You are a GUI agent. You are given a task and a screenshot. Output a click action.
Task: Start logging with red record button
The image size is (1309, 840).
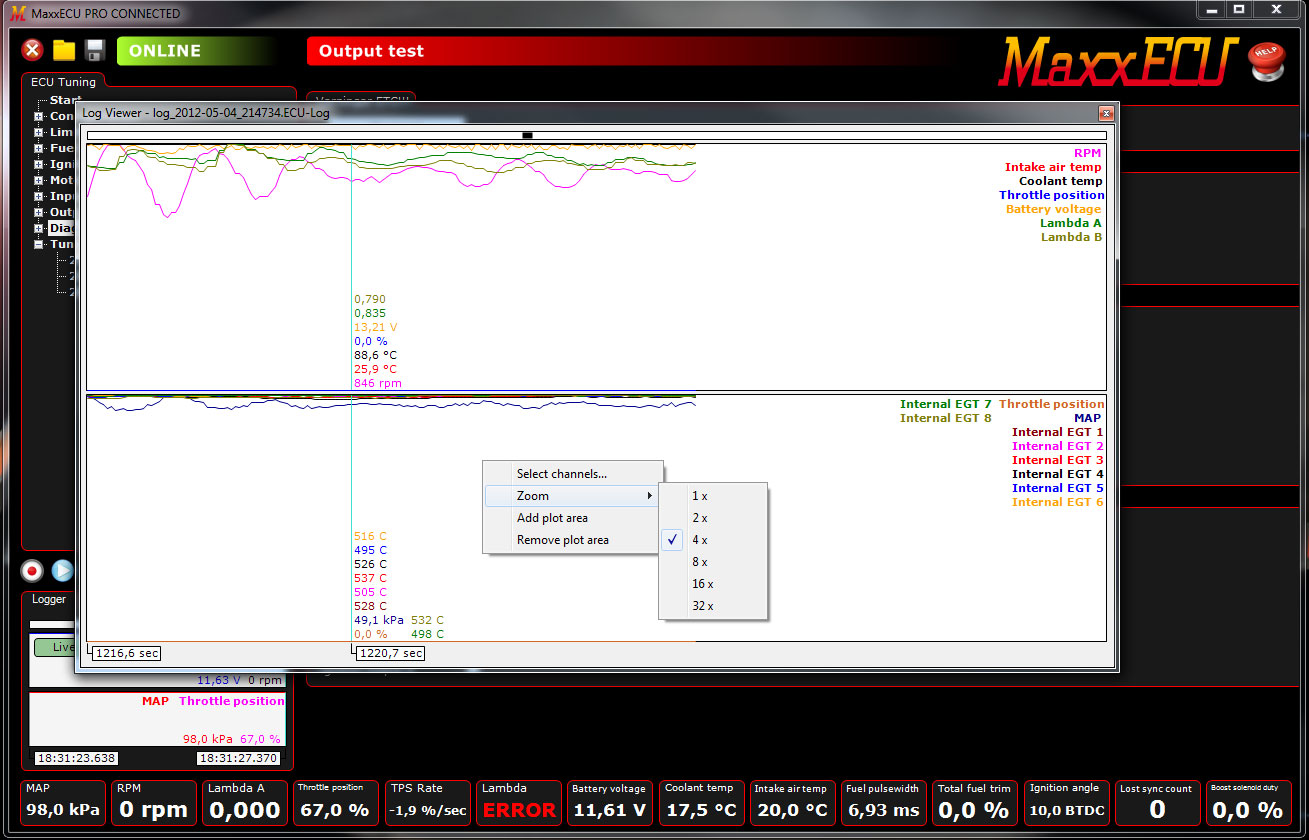32,571
